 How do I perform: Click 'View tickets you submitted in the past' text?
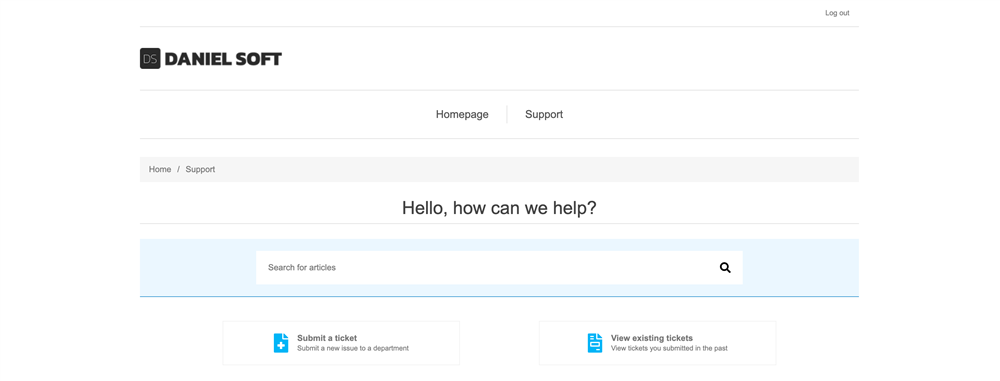669,348
